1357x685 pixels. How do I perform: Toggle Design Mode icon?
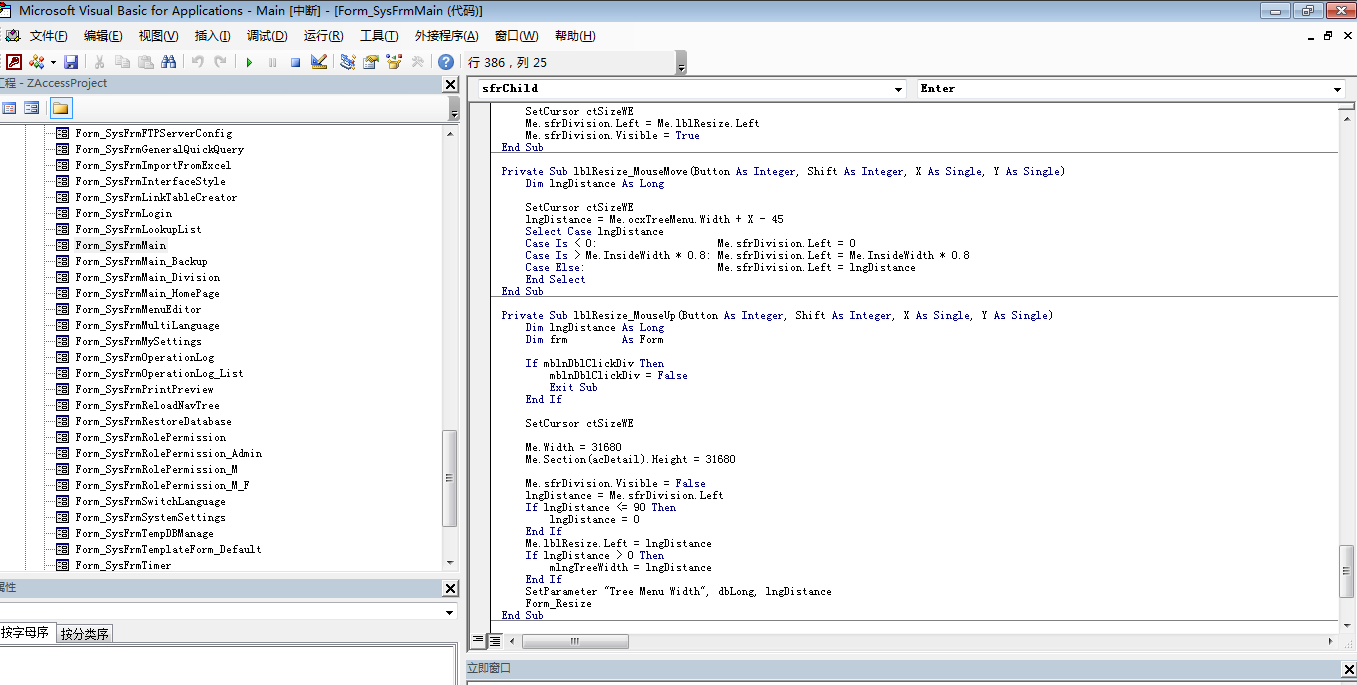click(319, 62)
